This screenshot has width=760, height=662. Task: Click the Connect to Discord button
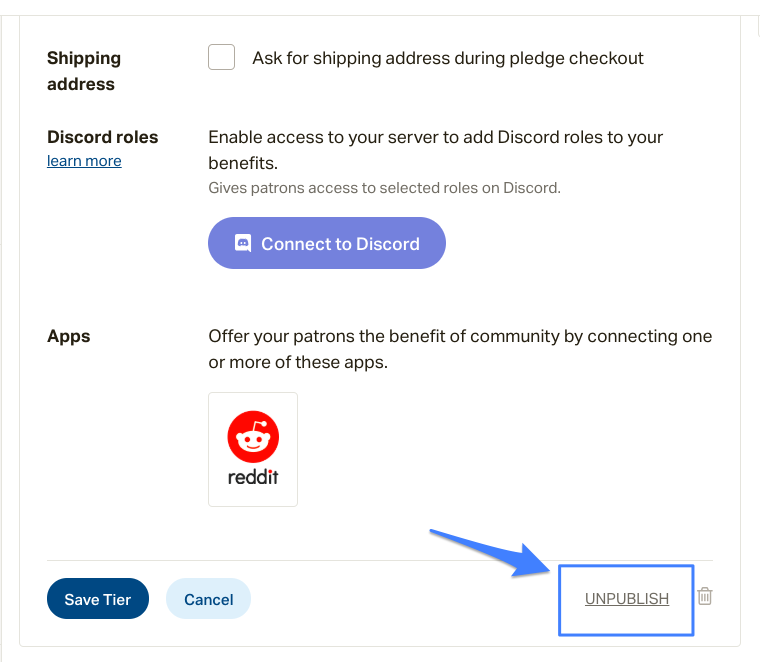point(327,243)
